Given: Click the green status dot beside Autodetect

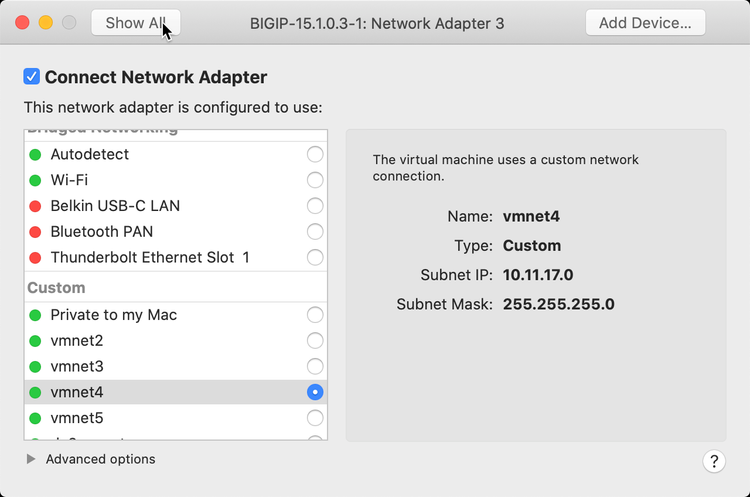Looking at the screenshot, I should 35,155.
